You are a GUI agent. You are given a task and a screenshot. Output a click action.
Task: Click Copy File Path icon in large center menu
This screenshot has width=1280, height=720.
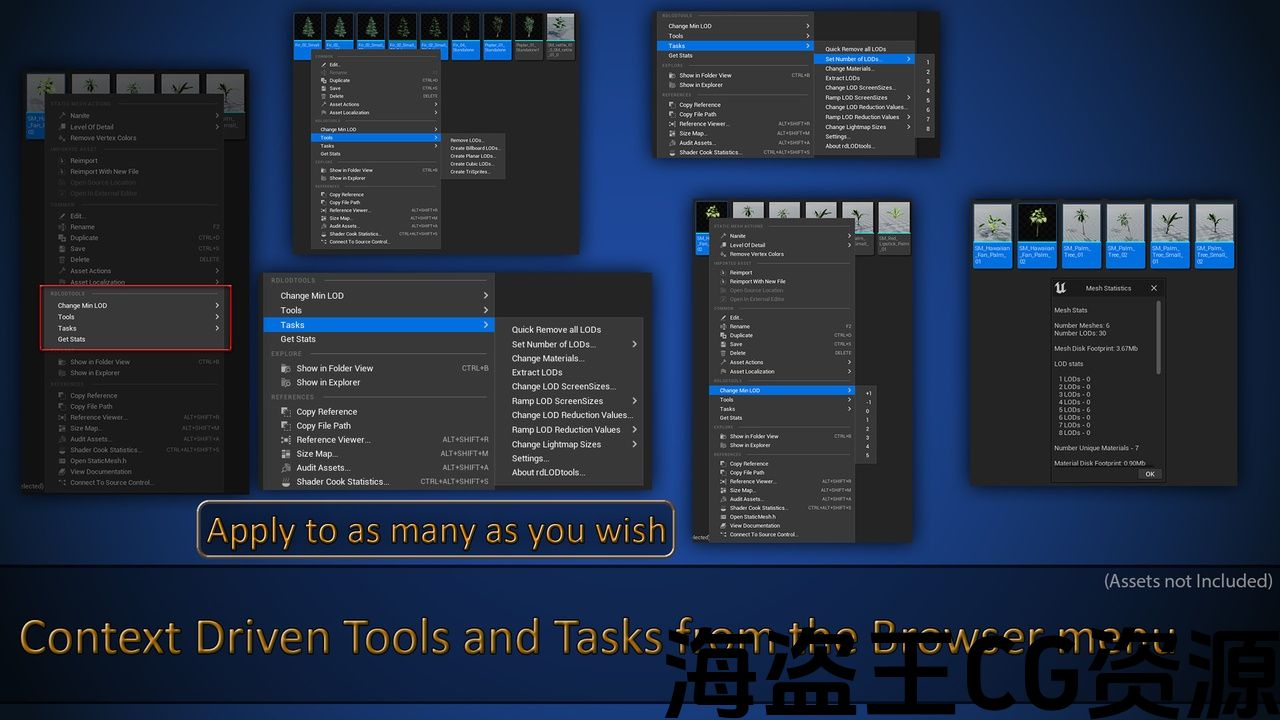(286, 426)
